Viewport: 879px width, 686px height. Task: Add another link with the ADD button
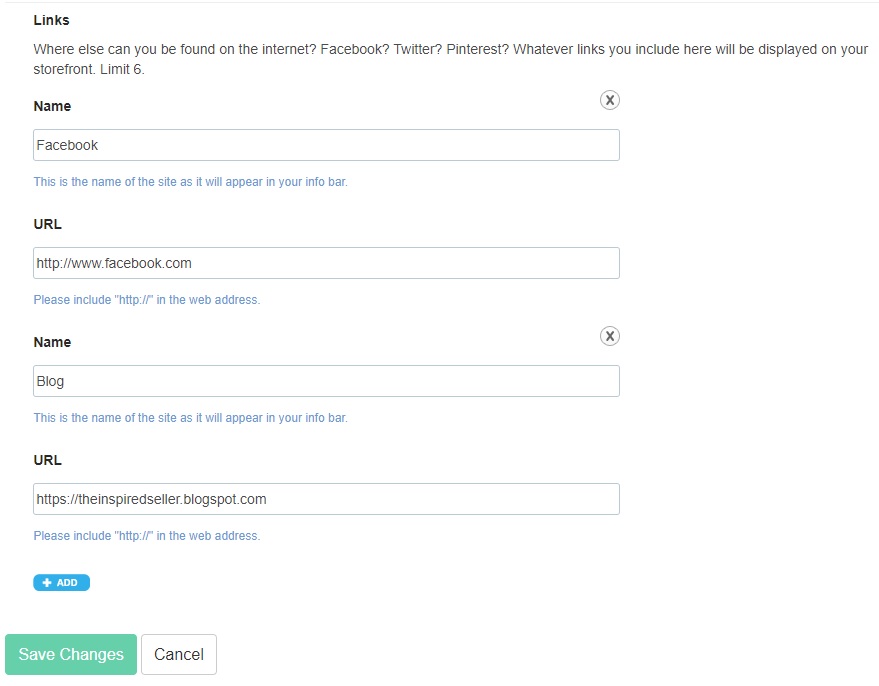pyautogui.click(x=62, y=583)
